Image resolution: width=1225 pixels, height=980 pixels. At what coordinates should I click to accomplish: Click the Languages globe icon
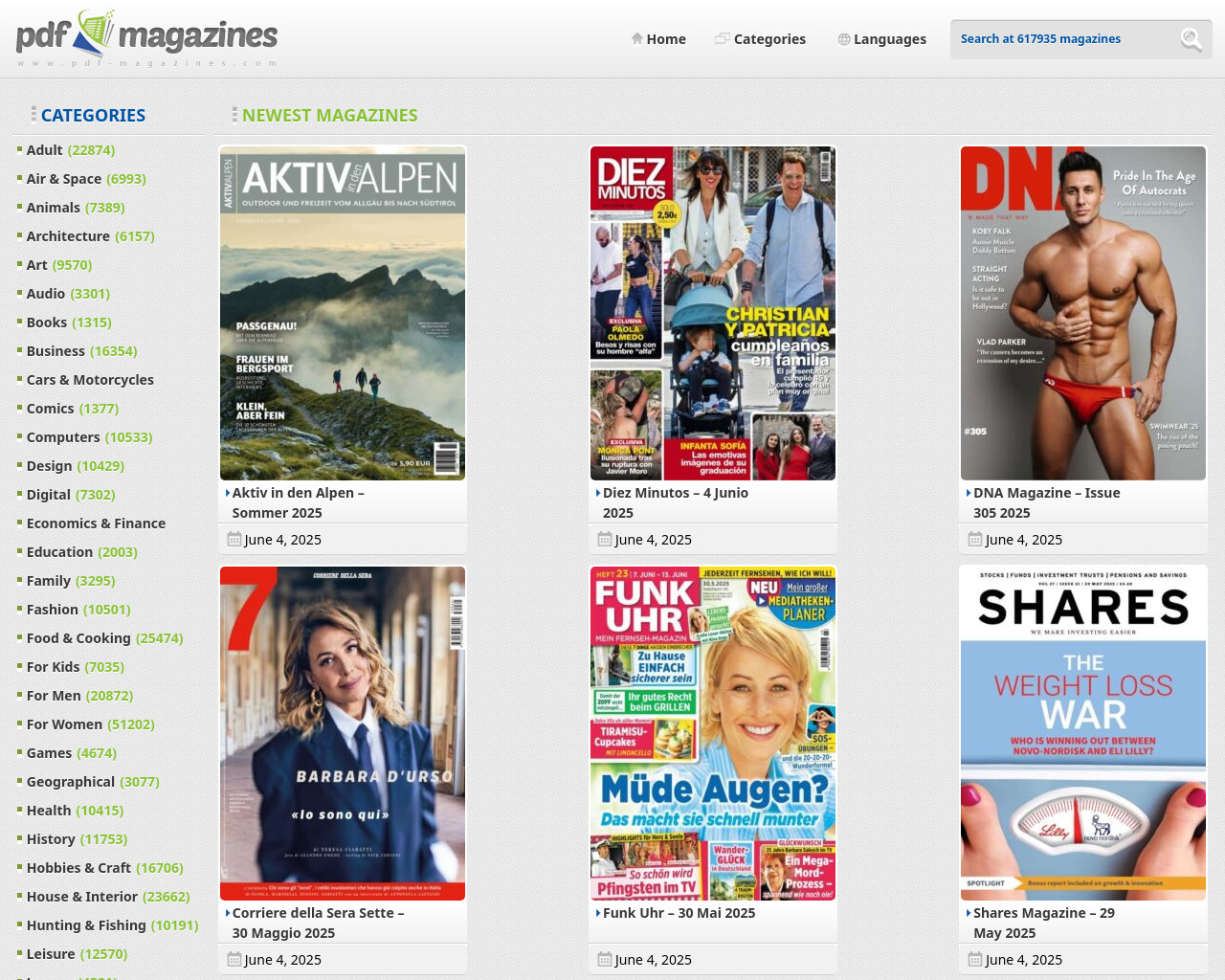tap(844, 39)
